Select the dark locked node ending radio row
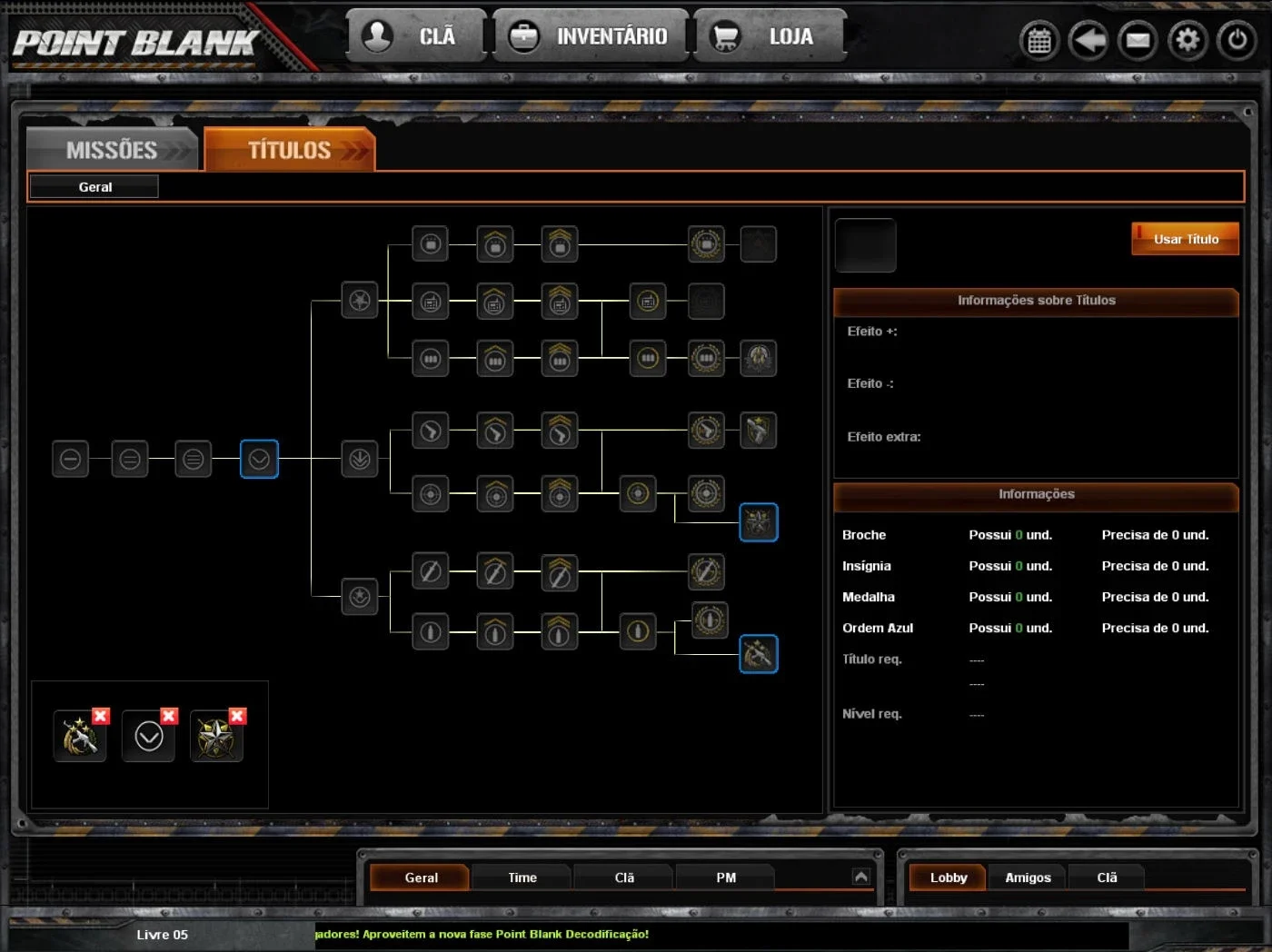This screenshot has height=952, width=1272. point(706,302)
